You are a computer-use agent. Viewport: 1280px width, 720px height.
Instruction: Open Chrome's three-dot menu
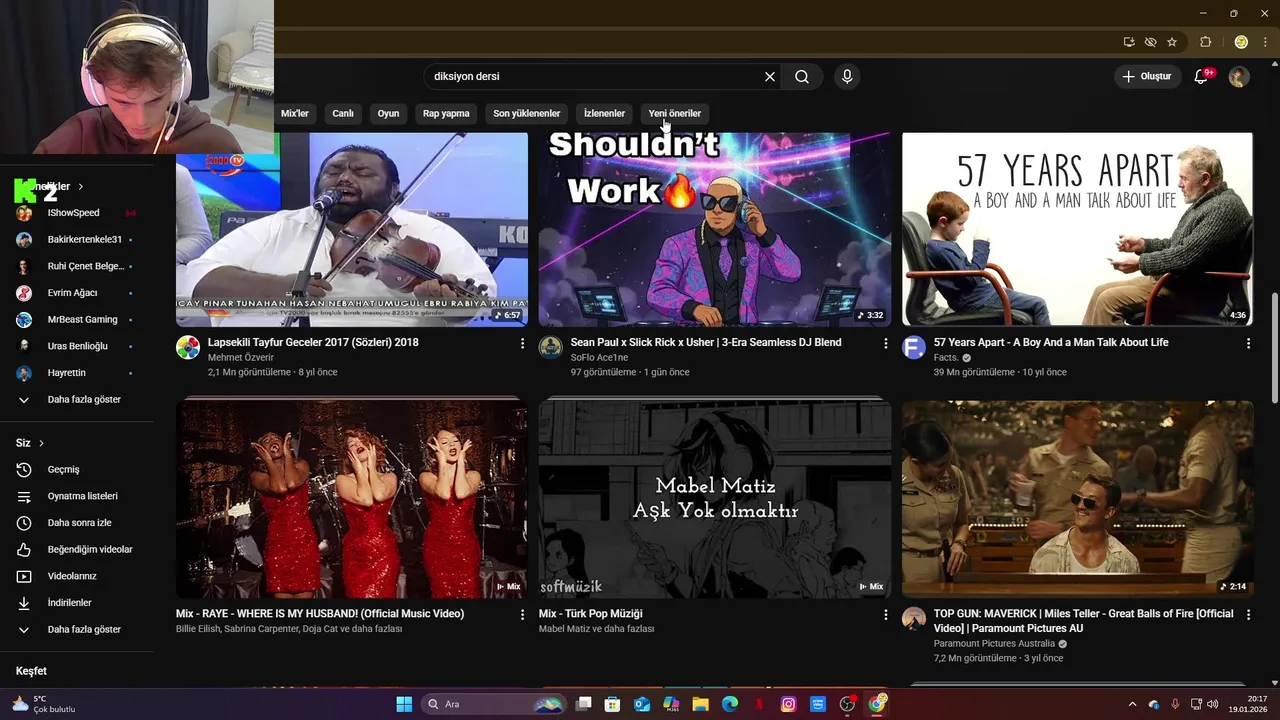tap(1265, 42)
